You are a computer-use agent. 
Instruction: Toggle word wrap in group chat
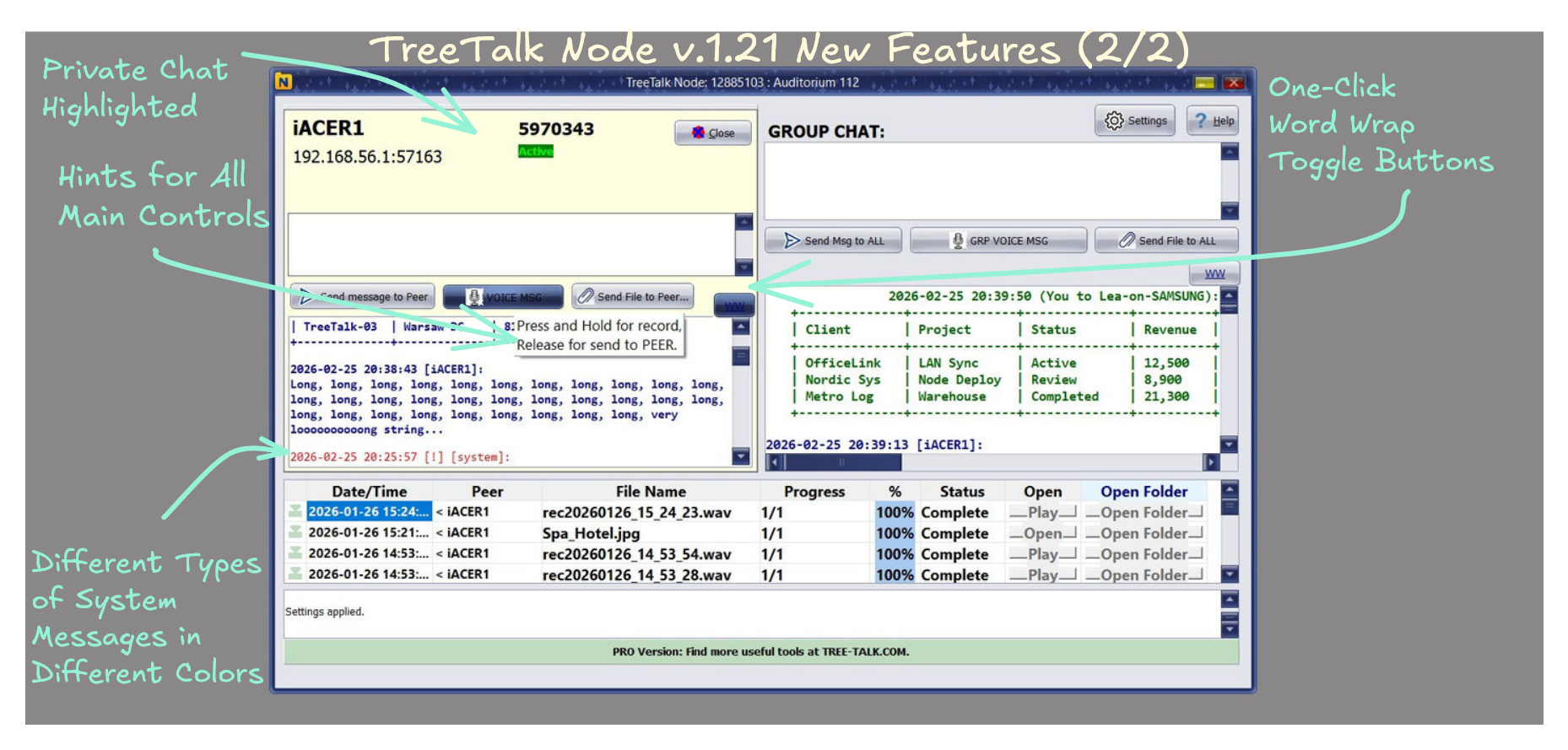[x=1214, y=273]
